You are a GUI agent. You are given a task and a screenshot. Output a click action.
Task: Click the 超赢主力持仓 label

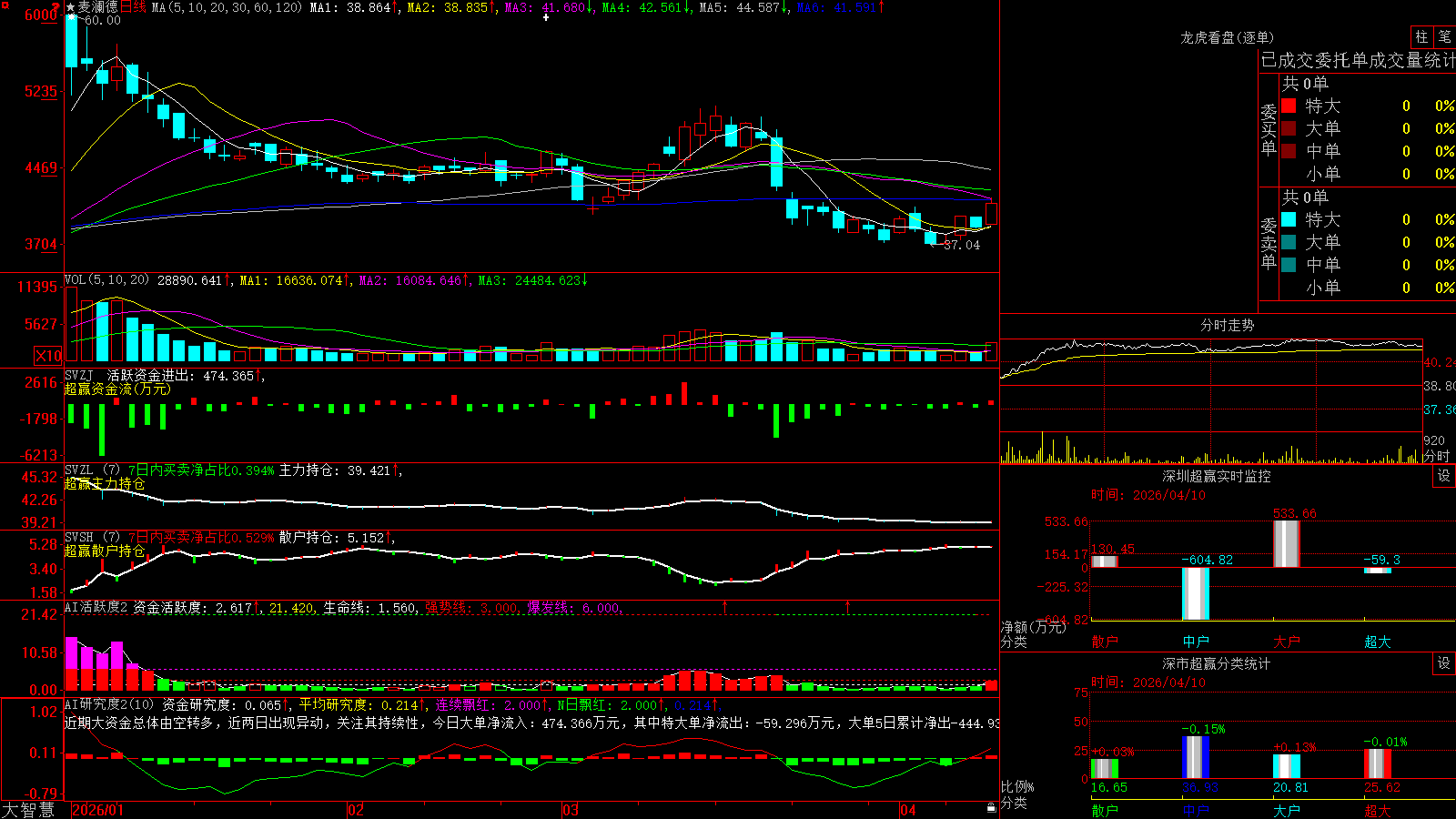[x=105, y=483]
